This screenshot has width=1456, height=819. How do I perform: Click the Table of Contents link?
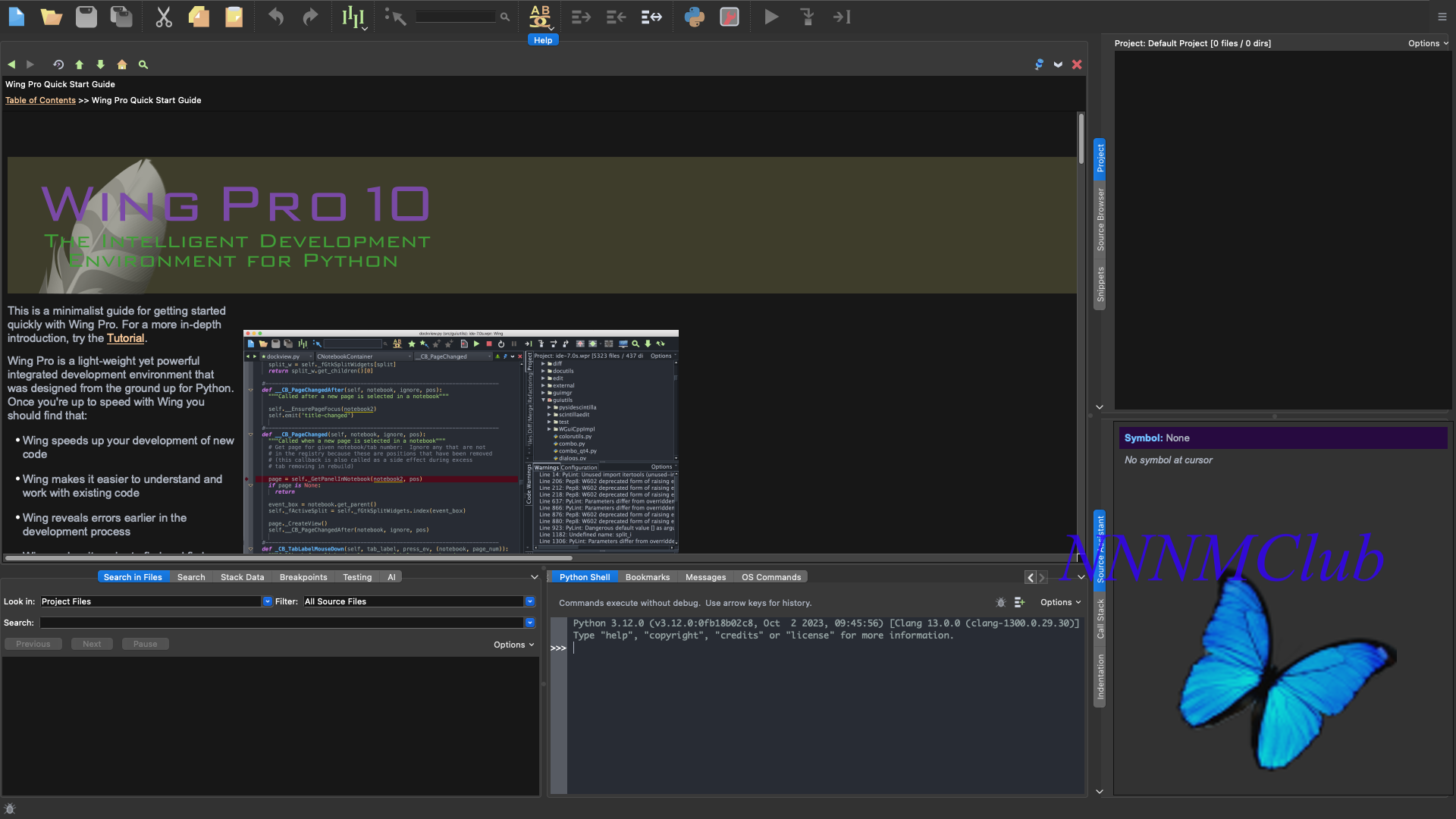point(40,100)
